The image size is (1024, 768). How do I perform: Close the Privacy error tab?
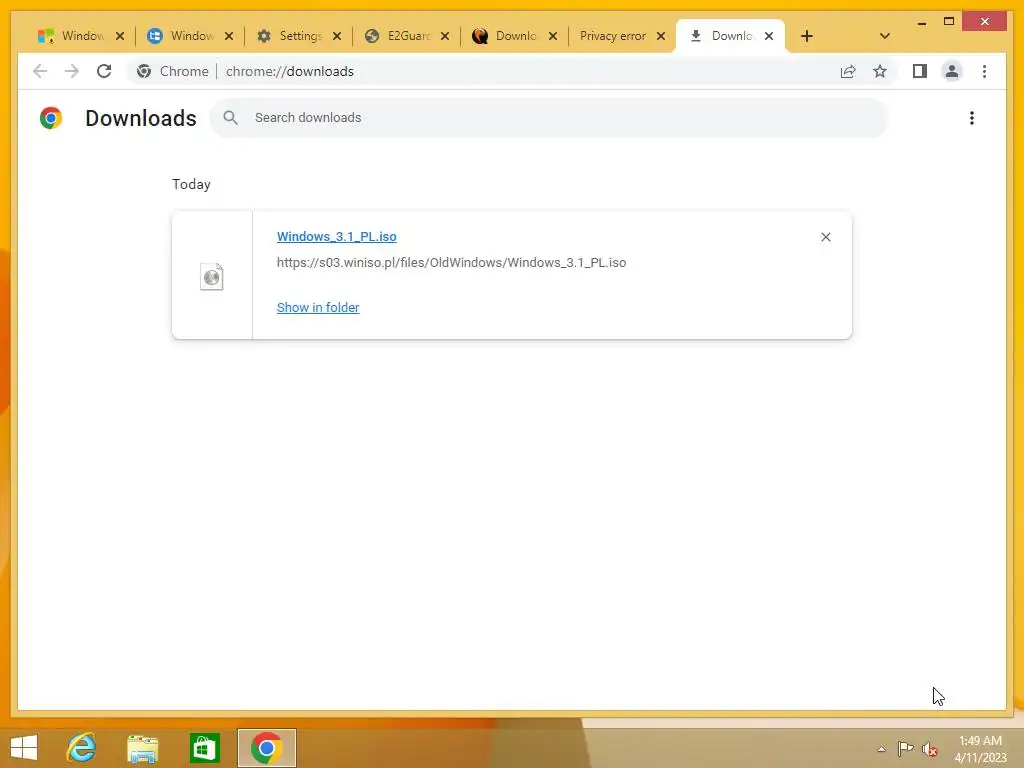click(661, 36)
